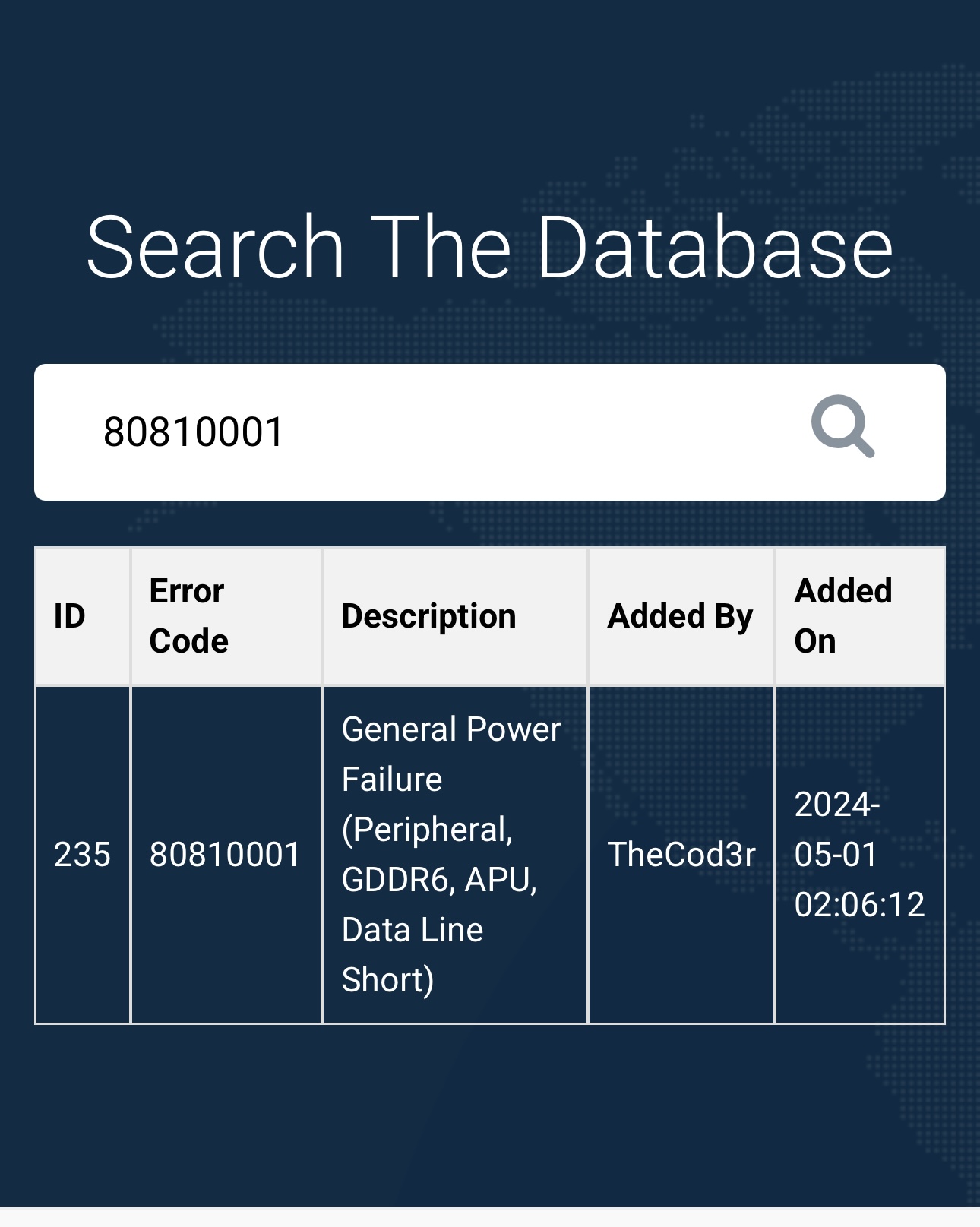Click the General Power Failure description cell
980x1227 pixels.
(455, 855)
